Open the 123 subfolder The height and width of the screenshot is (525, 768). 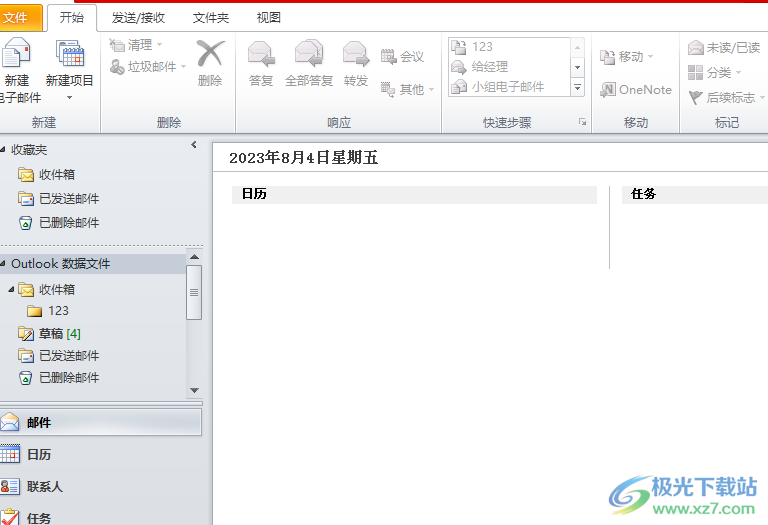click(48, 311)
